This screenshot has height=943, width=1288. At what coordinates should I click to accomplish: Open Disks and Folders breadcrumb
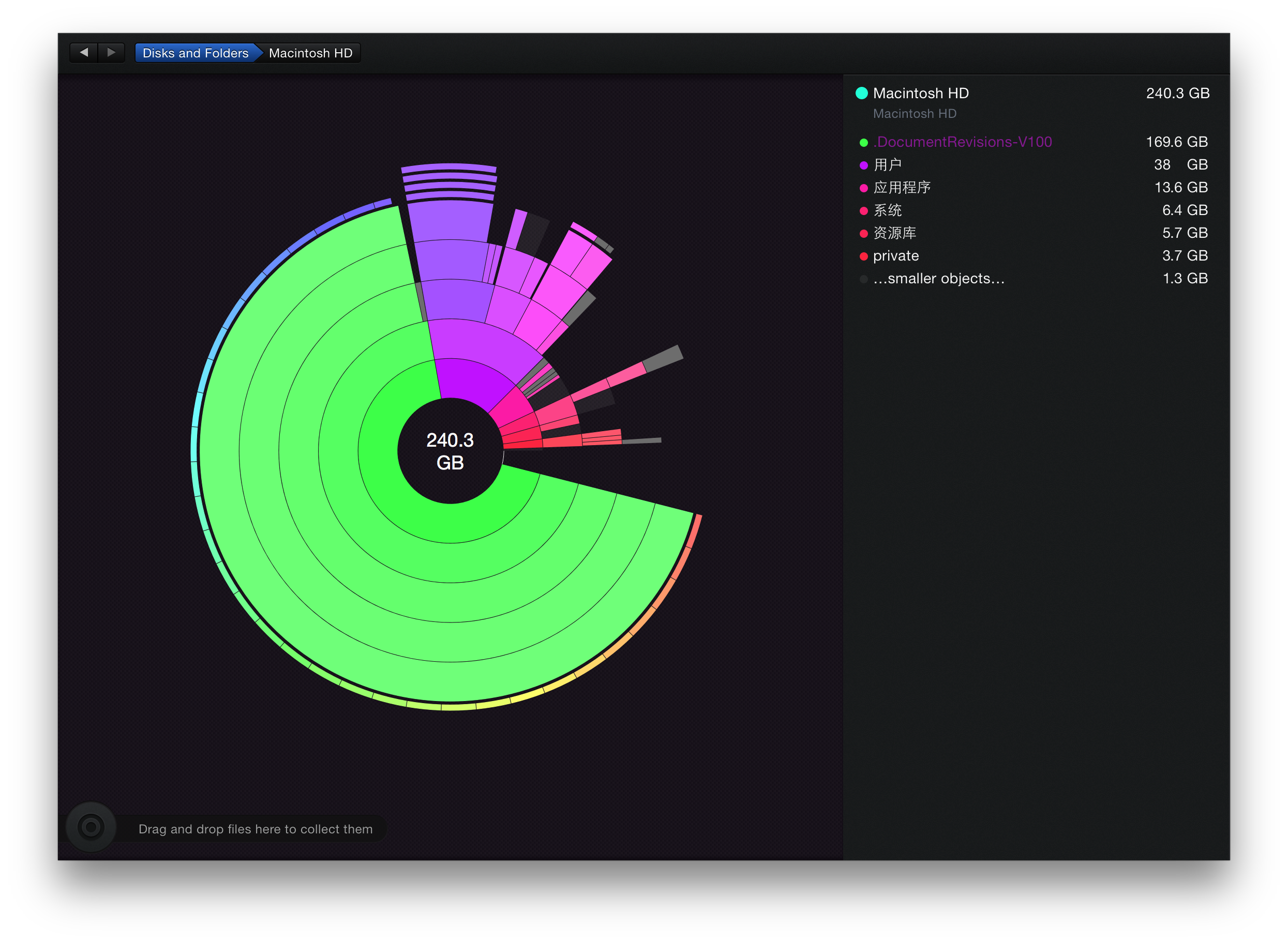pyautogui.click(x=196, y=53)
